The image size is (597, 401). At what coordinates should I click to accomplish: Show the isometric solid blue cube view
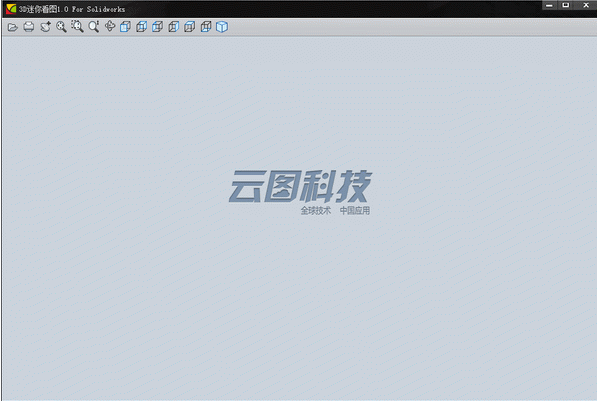click(222, 27)
